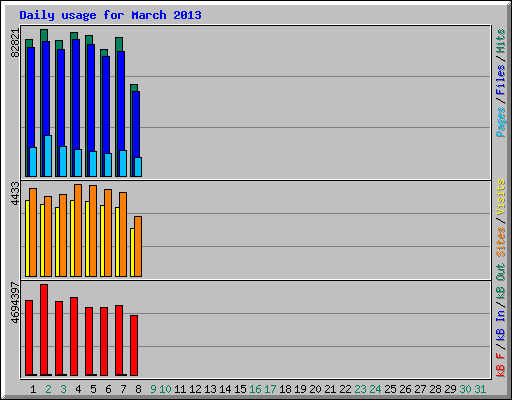The width and height of the screenshot is (512, 400).
Task: Click the kB F legend label
Action: click(500, 365)
